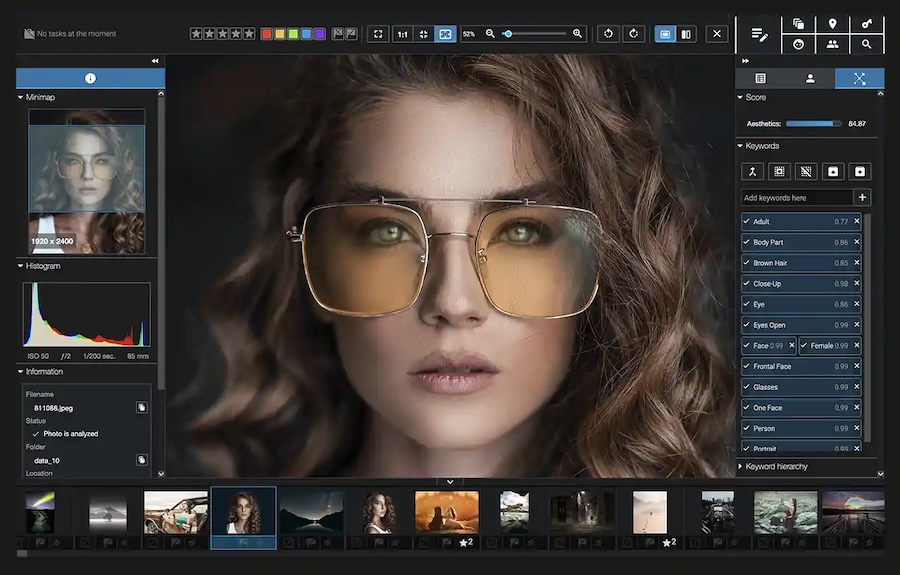Toggle the Eyes Open keyword checkbox
The width and height of the screenshot is (900, 575).
click(747, 325)
